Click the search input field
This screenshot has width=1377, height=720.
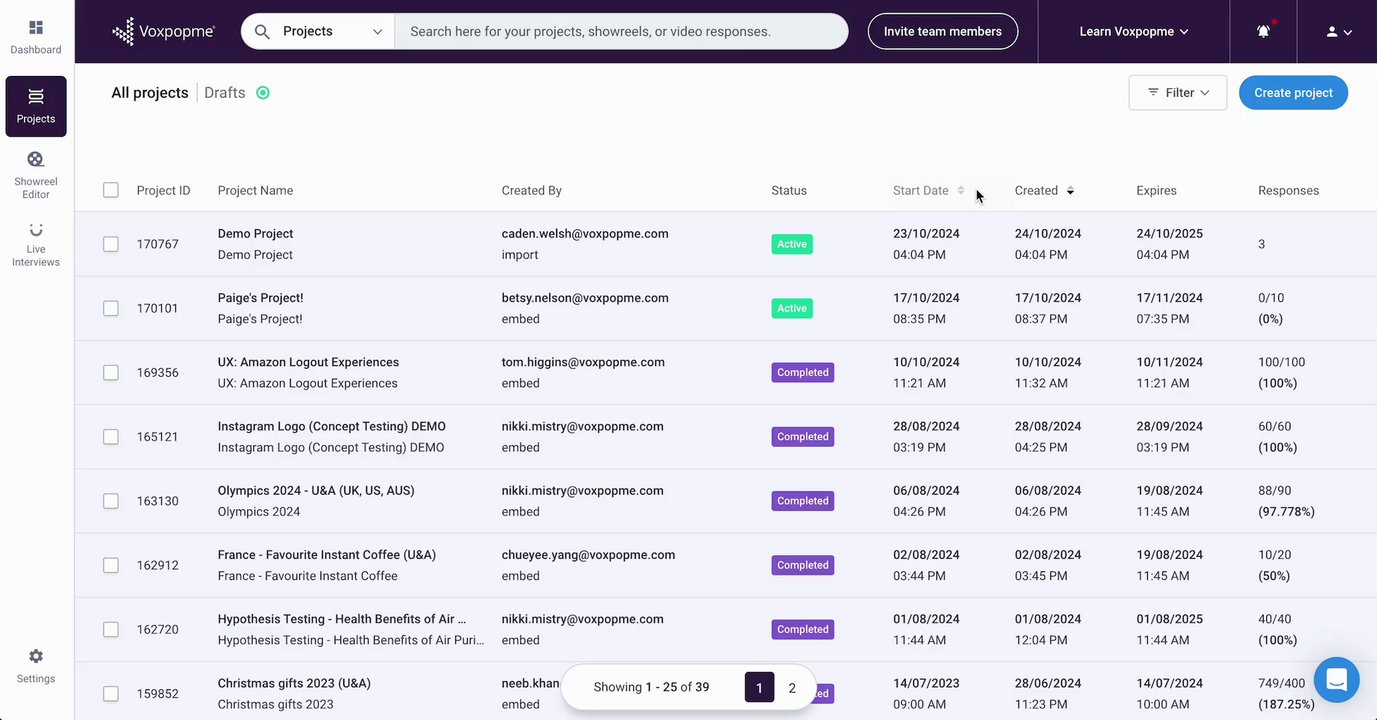coord(620,32)
